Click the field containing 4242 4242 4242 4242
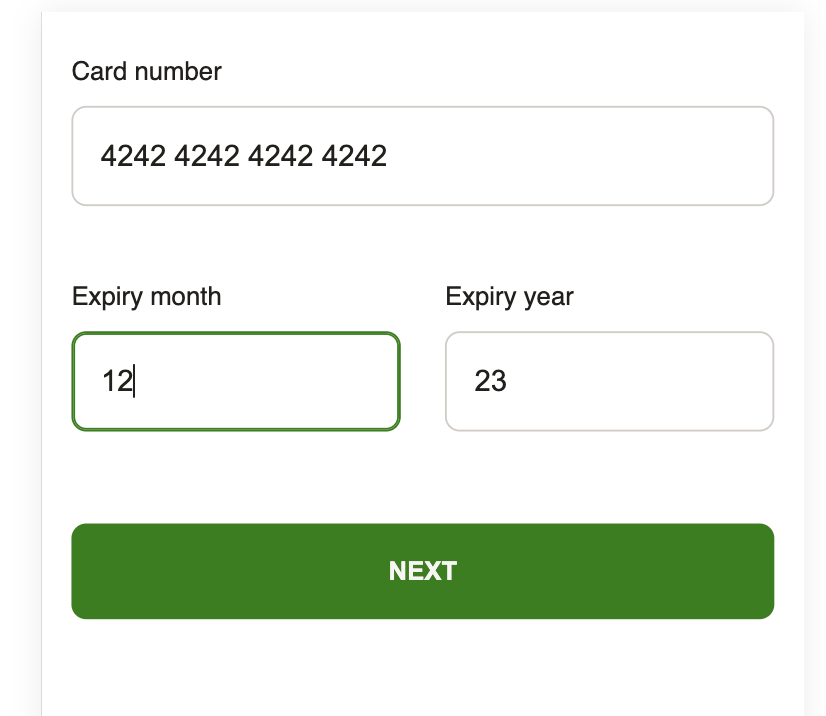Image resolution: width=826 pixels, height=716 pixels. pyautogui.click(x=422, y=156)
